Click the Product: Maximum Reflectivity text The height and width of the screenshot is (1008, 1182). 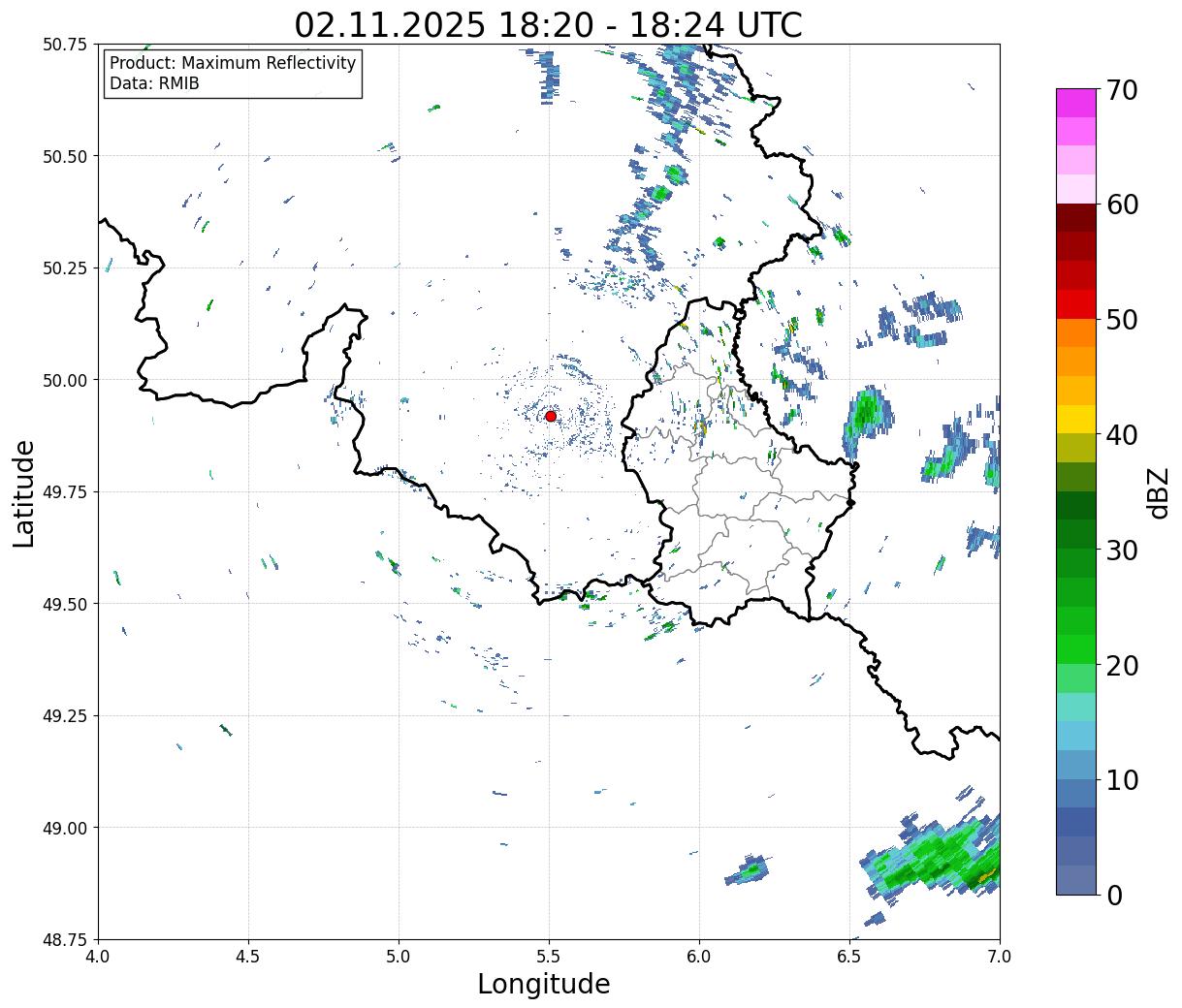coord(233,63)
